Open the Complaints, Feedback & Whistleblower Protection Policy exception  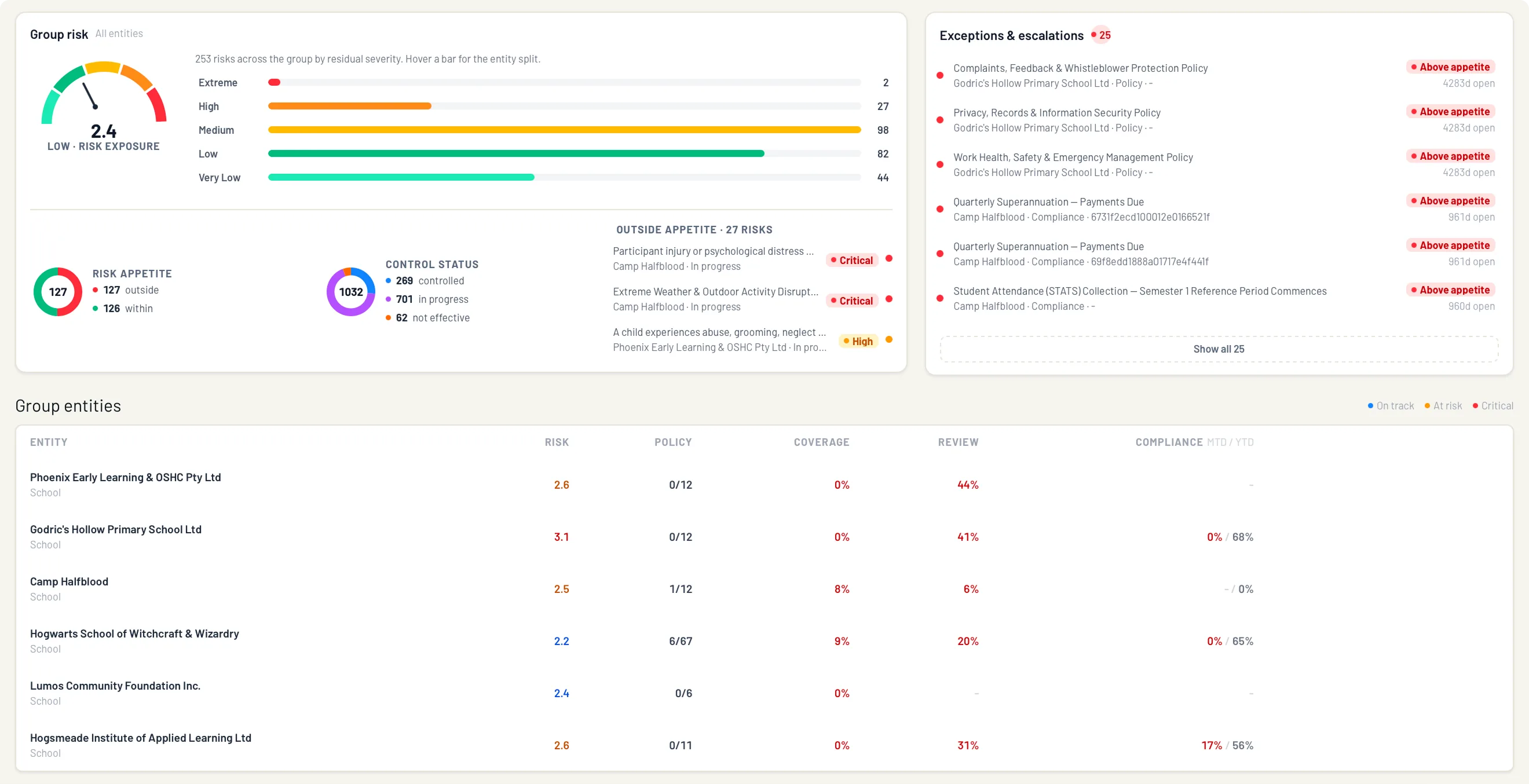(1217, 75)
